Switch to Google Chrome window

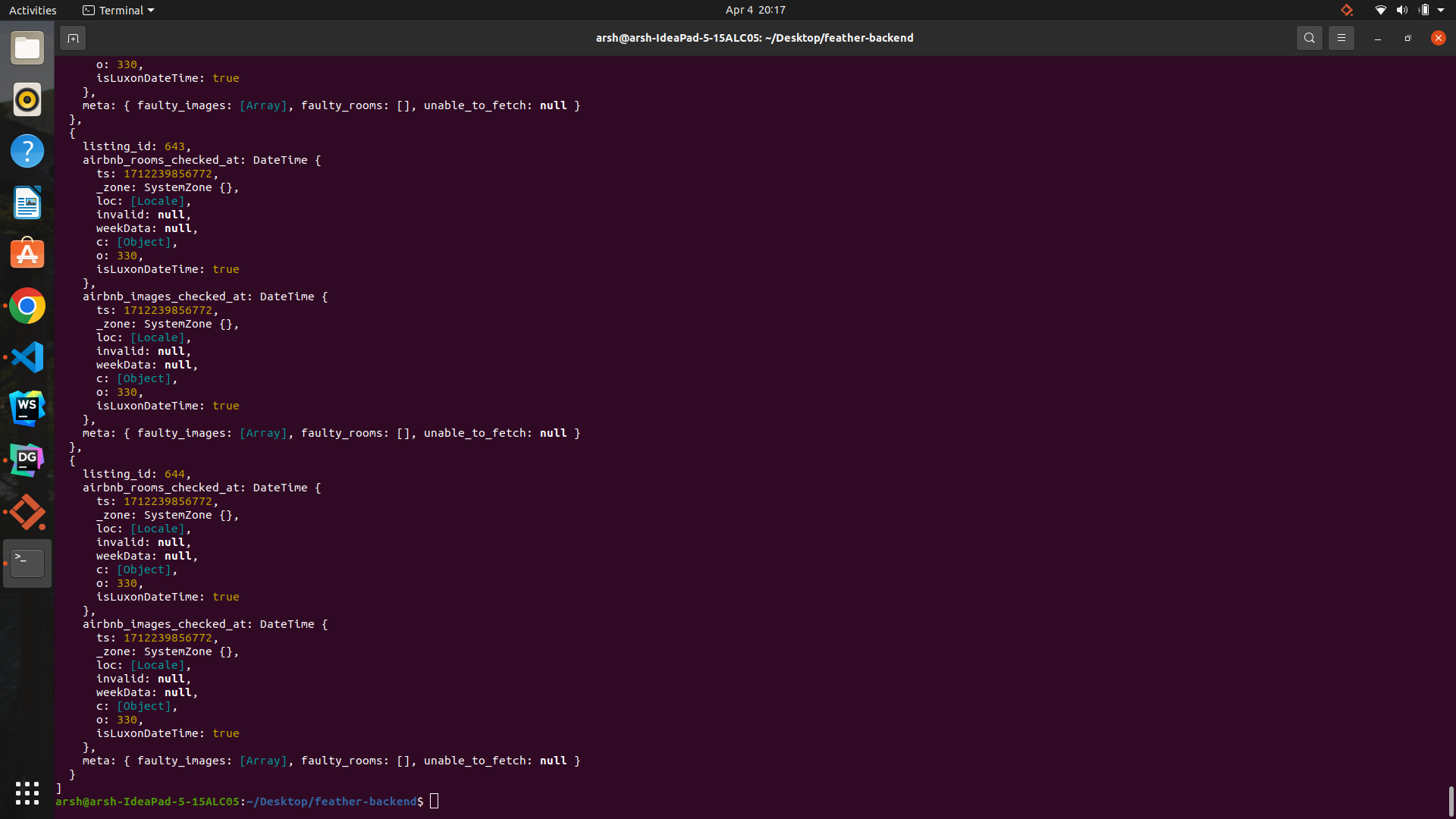pos(27,306)
